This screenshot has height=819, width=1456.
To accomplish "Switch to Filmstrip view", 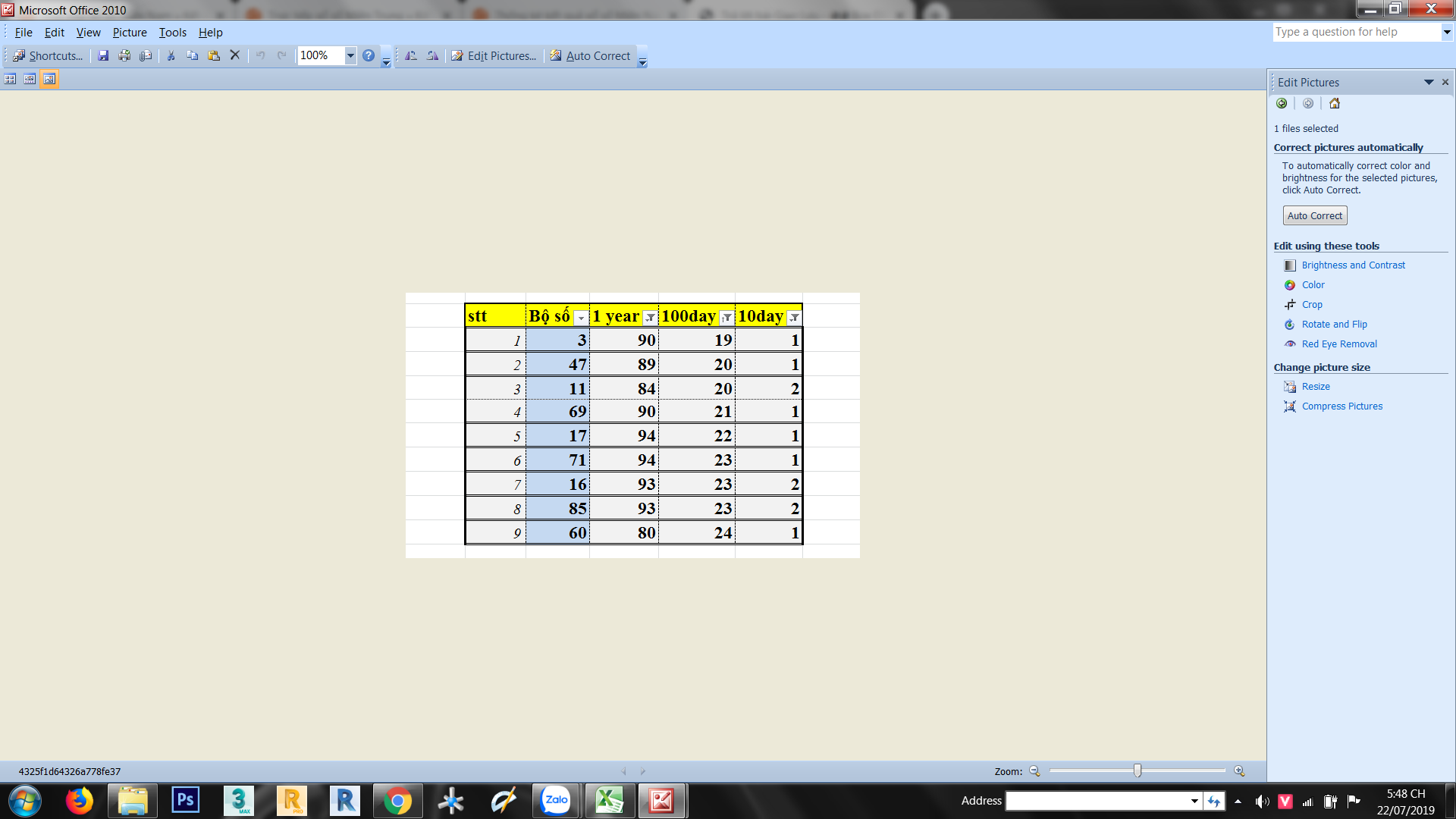I will [x=30, y=79].
